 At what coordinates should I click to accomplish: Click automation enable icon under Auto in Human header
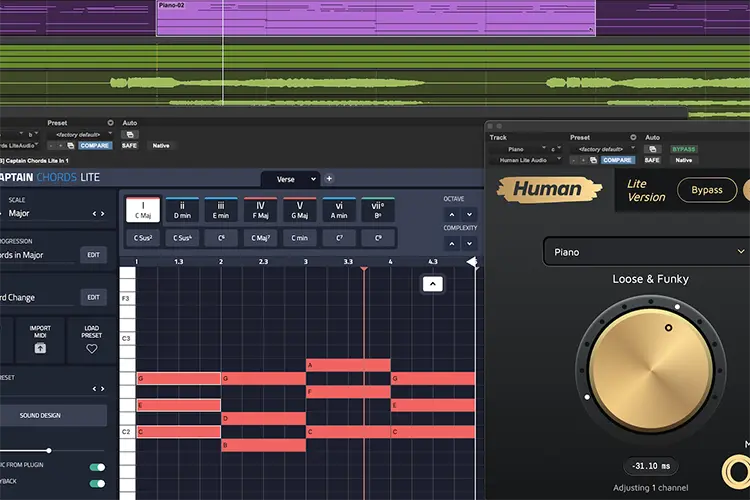[x=652, y=149]
